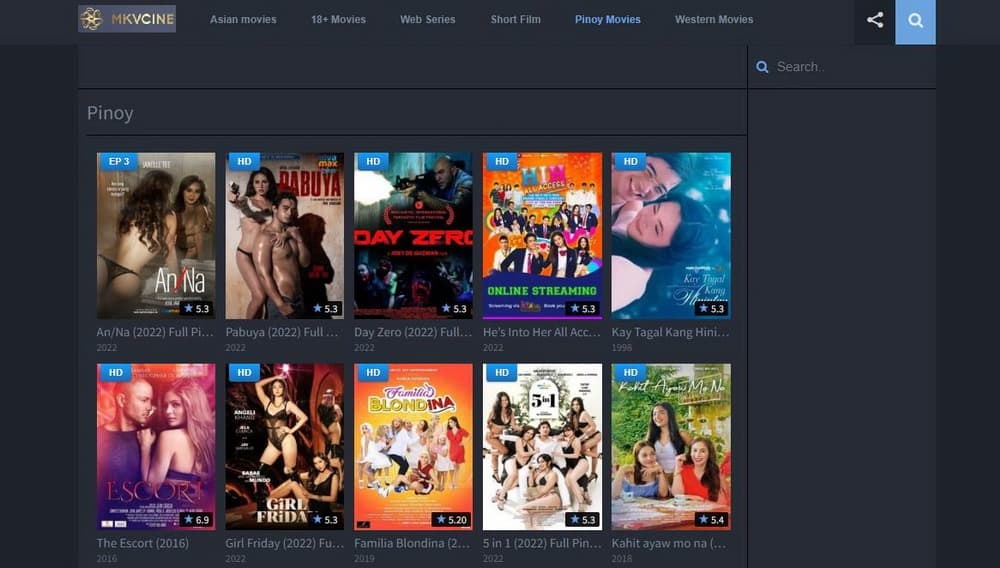Click HD badge on The Escort poster
Viewport: 1000px width, 568px height.
pos(115,372)
